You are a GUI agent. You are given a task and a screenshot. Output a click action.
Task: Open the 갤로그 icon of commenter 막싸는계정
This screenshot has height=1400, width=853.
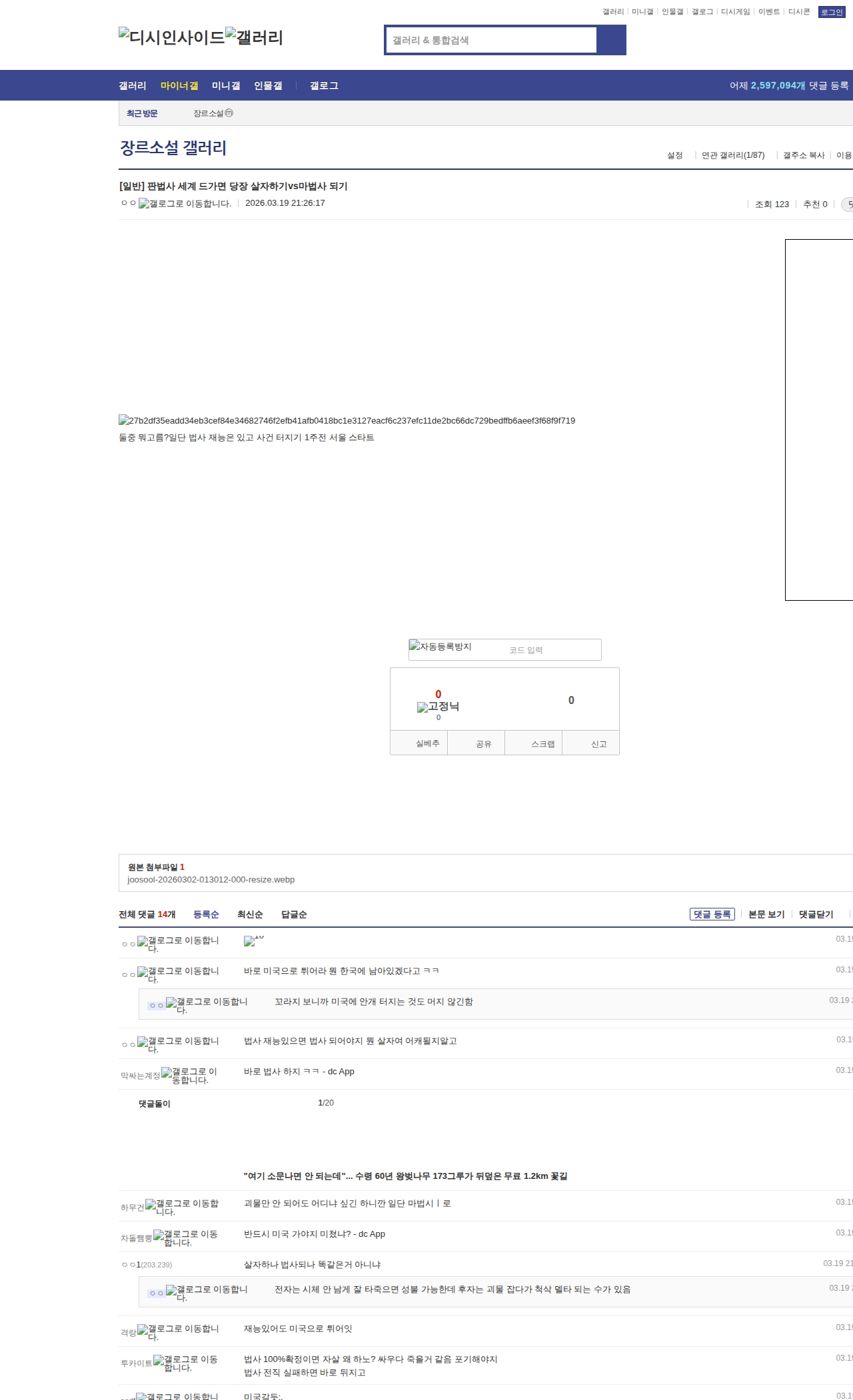(189, 1076)
